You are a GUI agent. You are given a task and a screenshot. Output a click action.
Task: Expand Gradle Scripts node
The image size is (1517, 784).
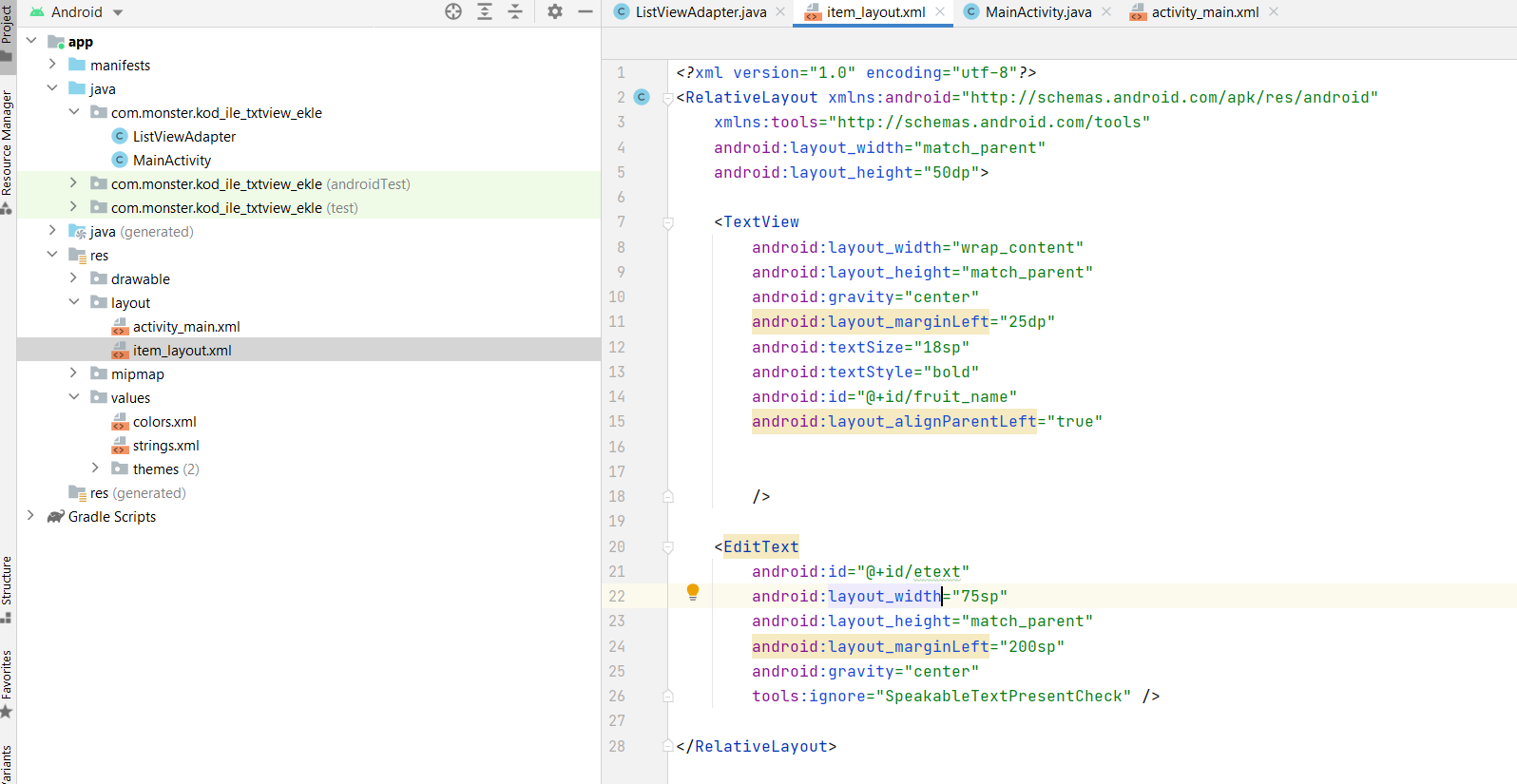tap(31, 516)
